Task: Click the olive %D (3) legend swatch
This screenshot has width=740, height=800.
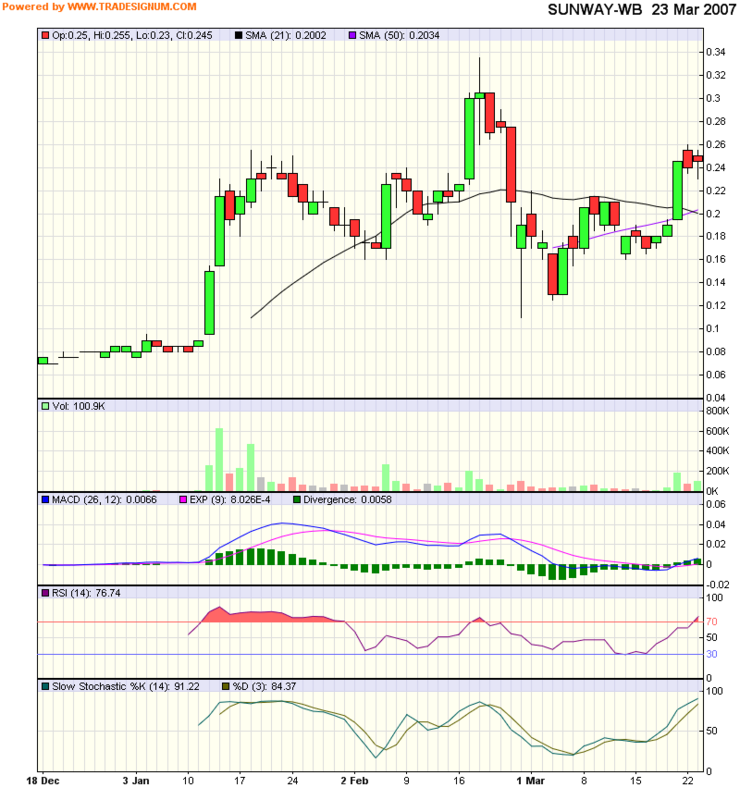Action: click(x=226, y=686)
